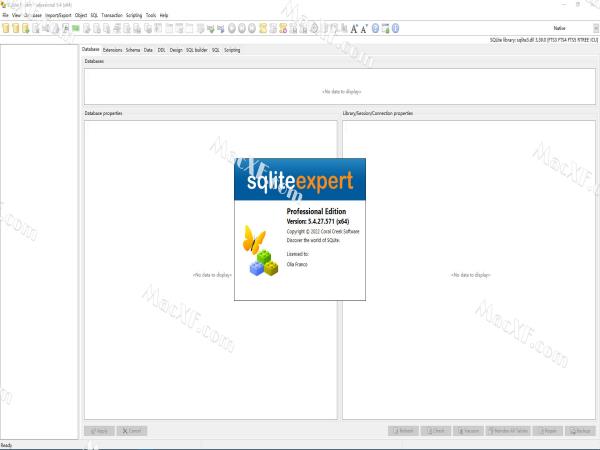The width and height of the screenshot is (600, 450).
Task: Click the green rectangle toolbar icon
Action: pyautogui.click(x=76, y=28)
